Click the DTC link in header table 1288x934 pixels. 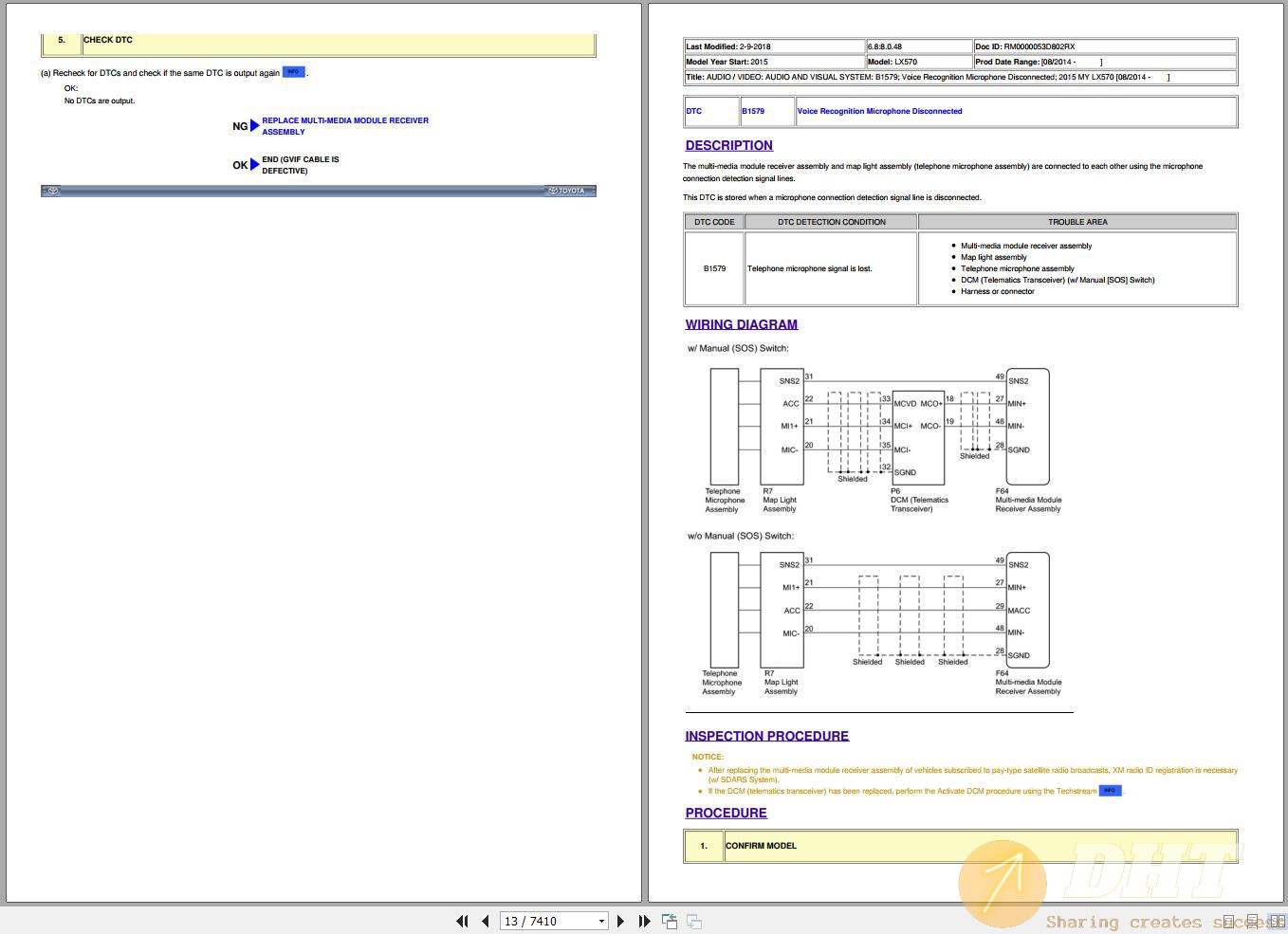point(694,111)
